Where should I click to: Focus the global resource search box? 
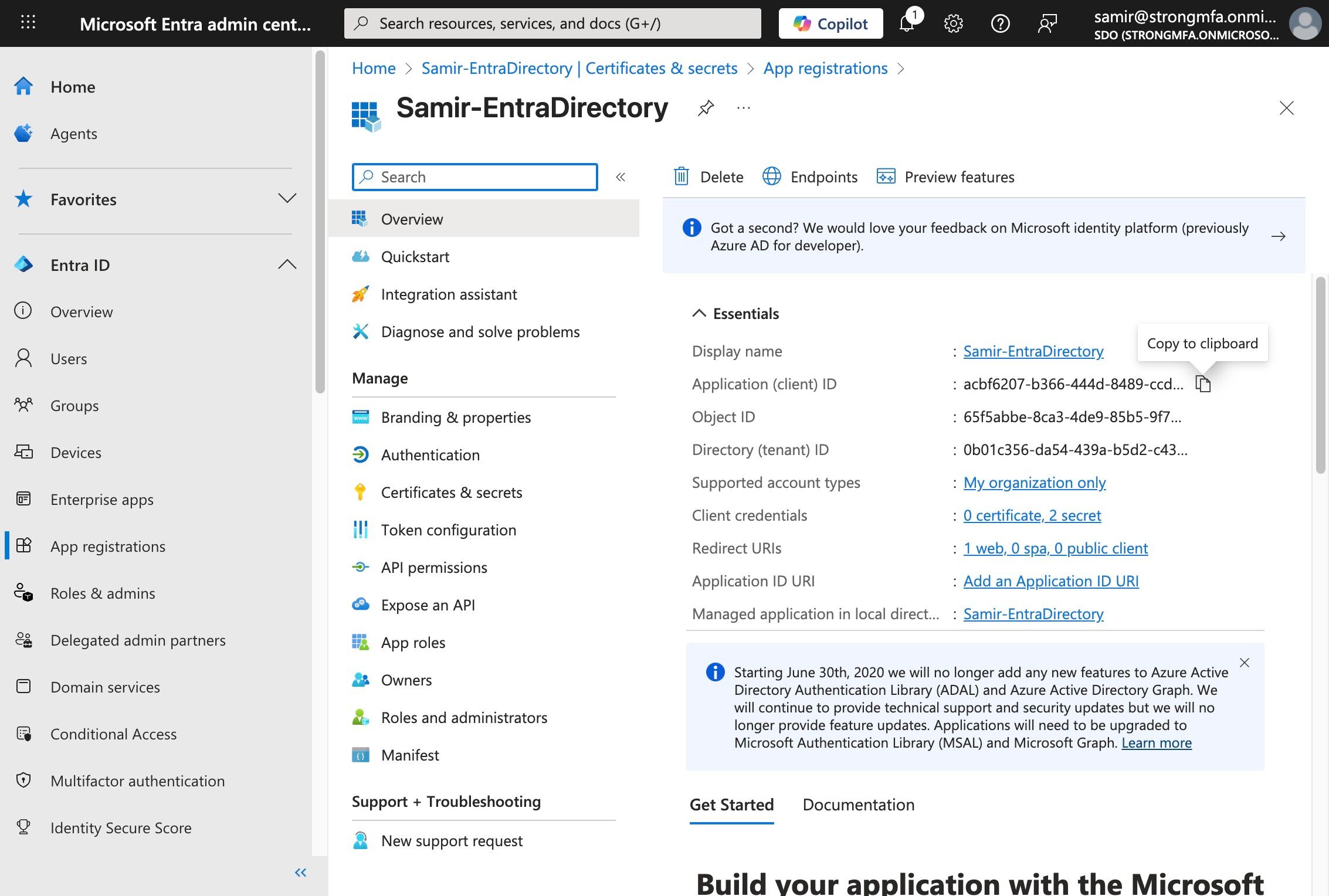pos(552,23)
